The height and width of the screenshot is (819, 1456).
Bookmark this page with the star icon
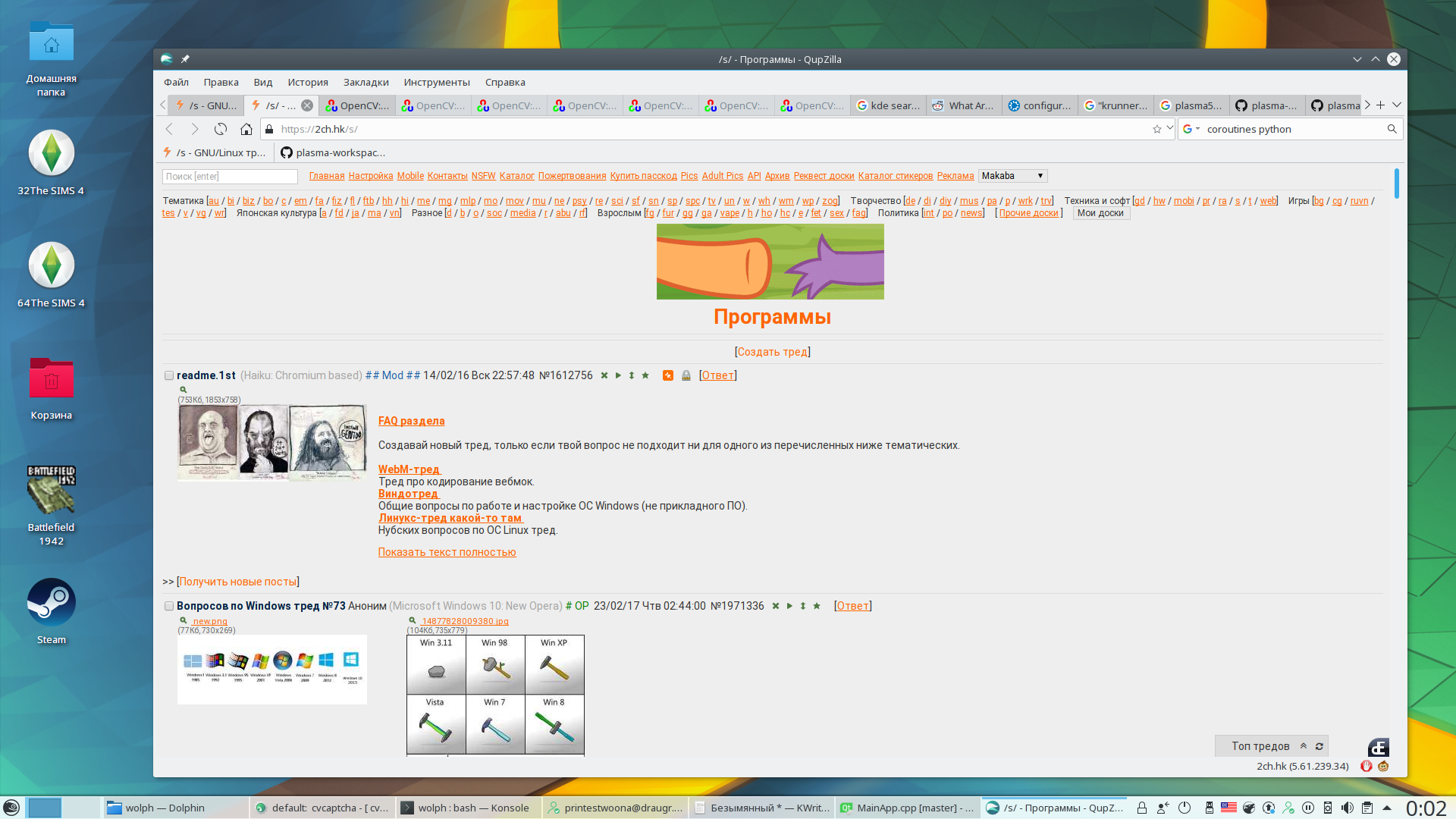1156,129
